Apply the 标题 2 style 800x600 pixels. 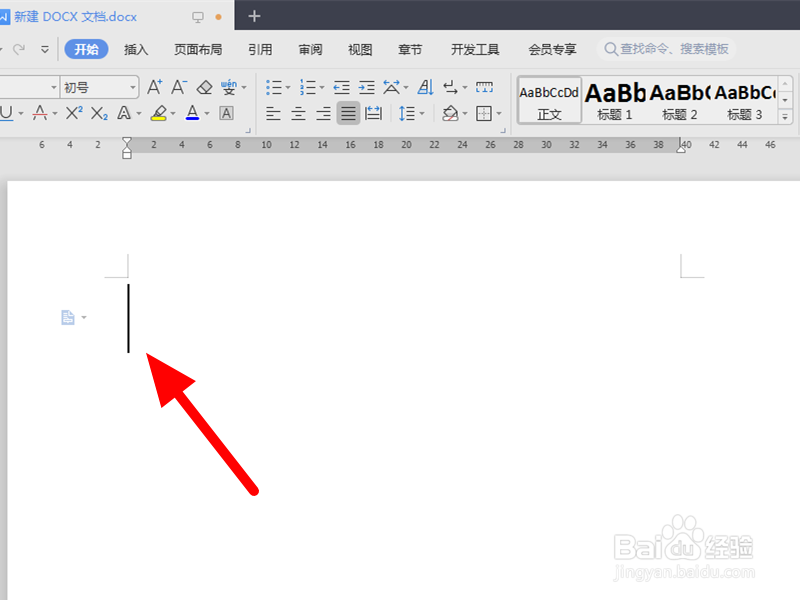680,101
